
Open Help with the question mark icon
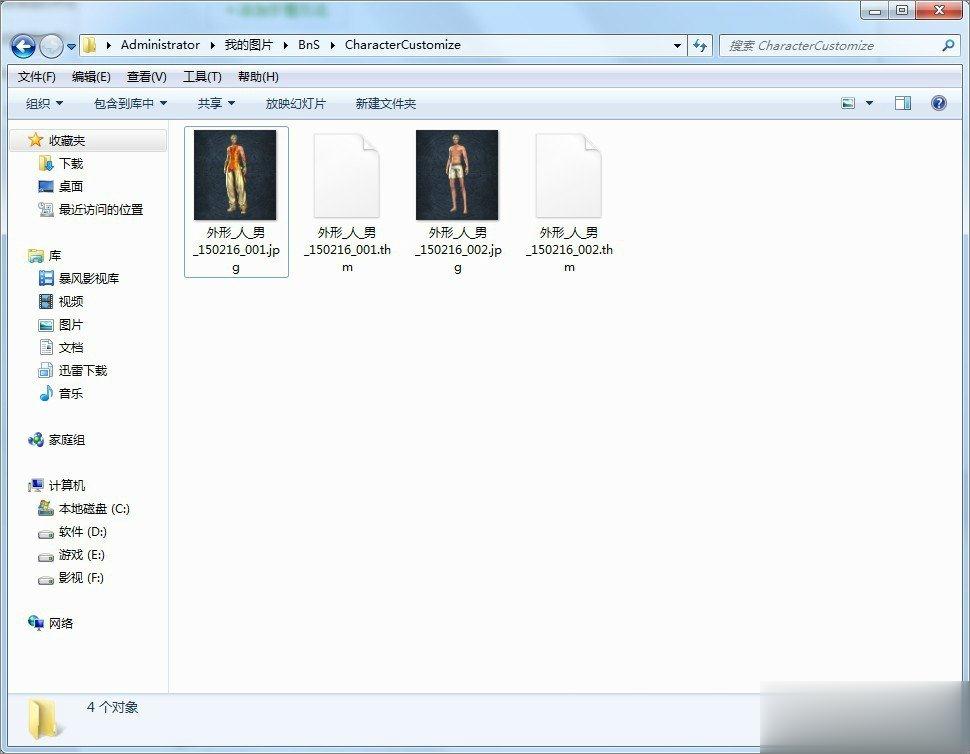coord(938,103)
